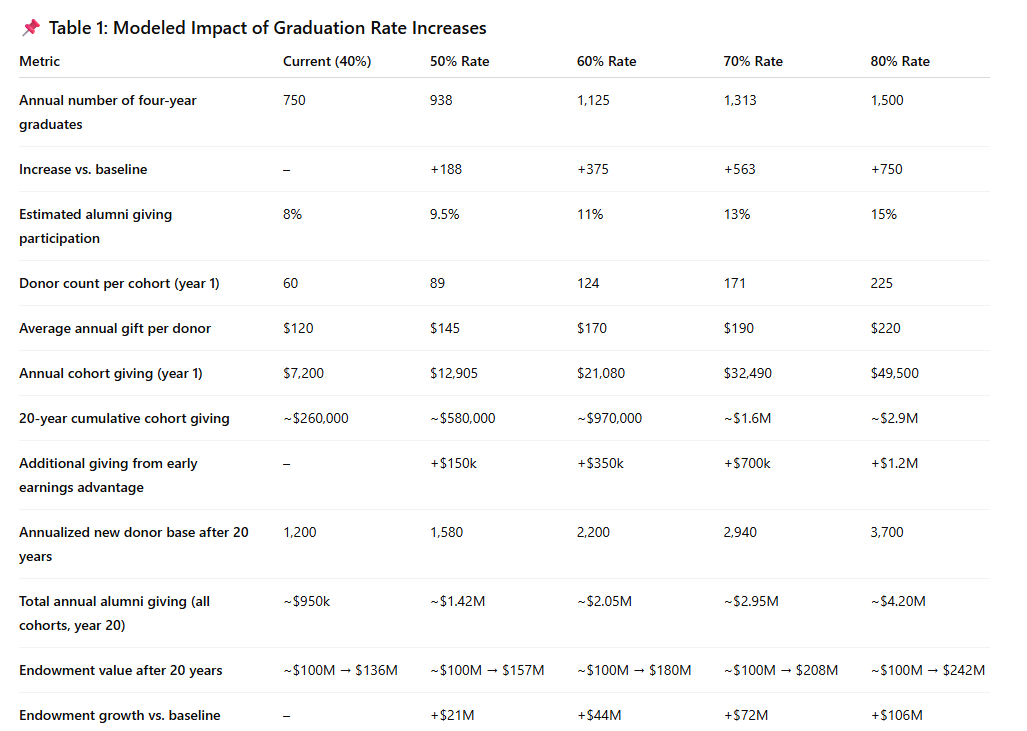Click the 'Endowment growth vs. baseline' row label
1027x731 pixels.
120,715
